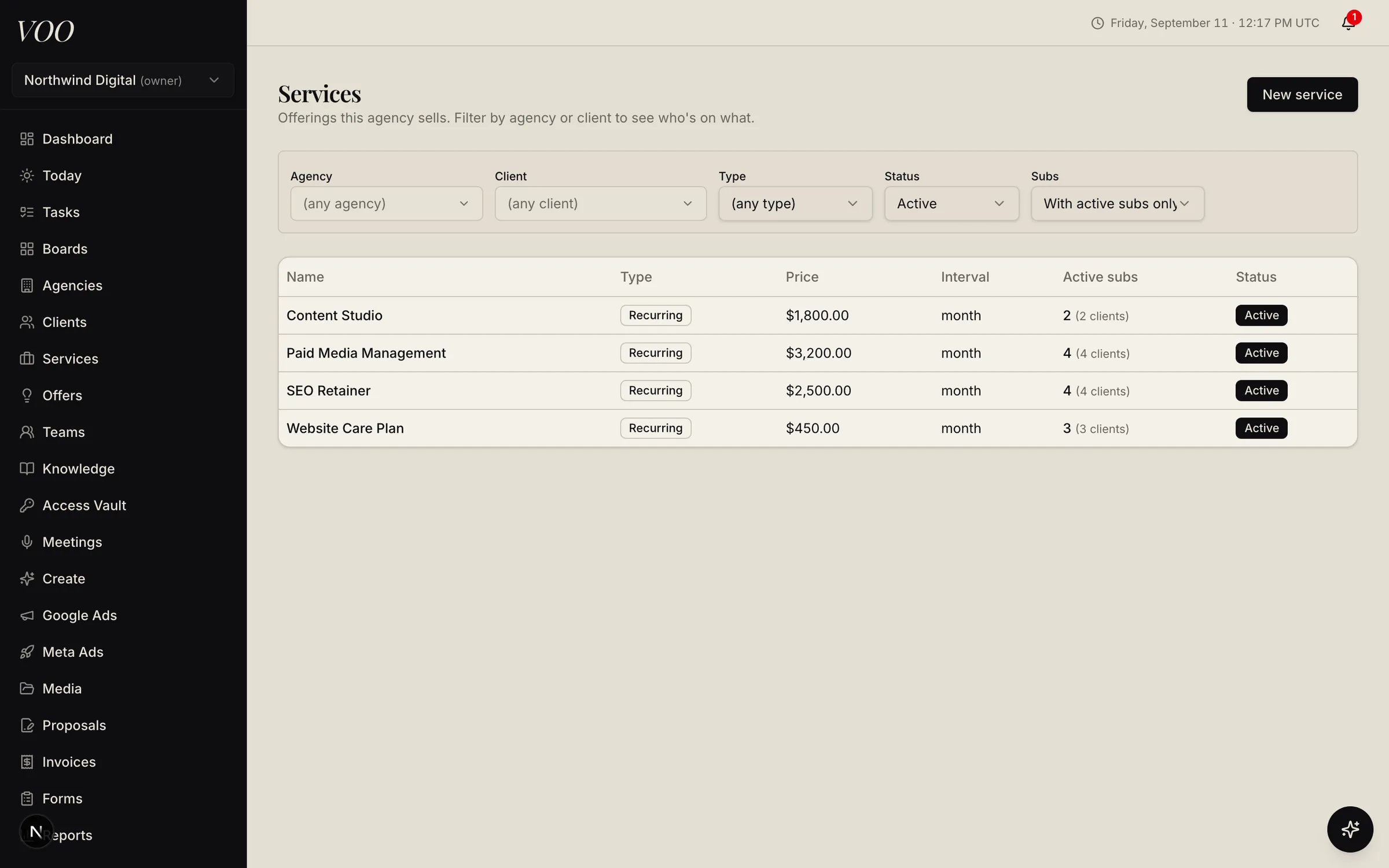The width and height of the screenshot is (1389, 868).
Task: Click the sparkle AI assistant button
Action: click(1350, 829)
